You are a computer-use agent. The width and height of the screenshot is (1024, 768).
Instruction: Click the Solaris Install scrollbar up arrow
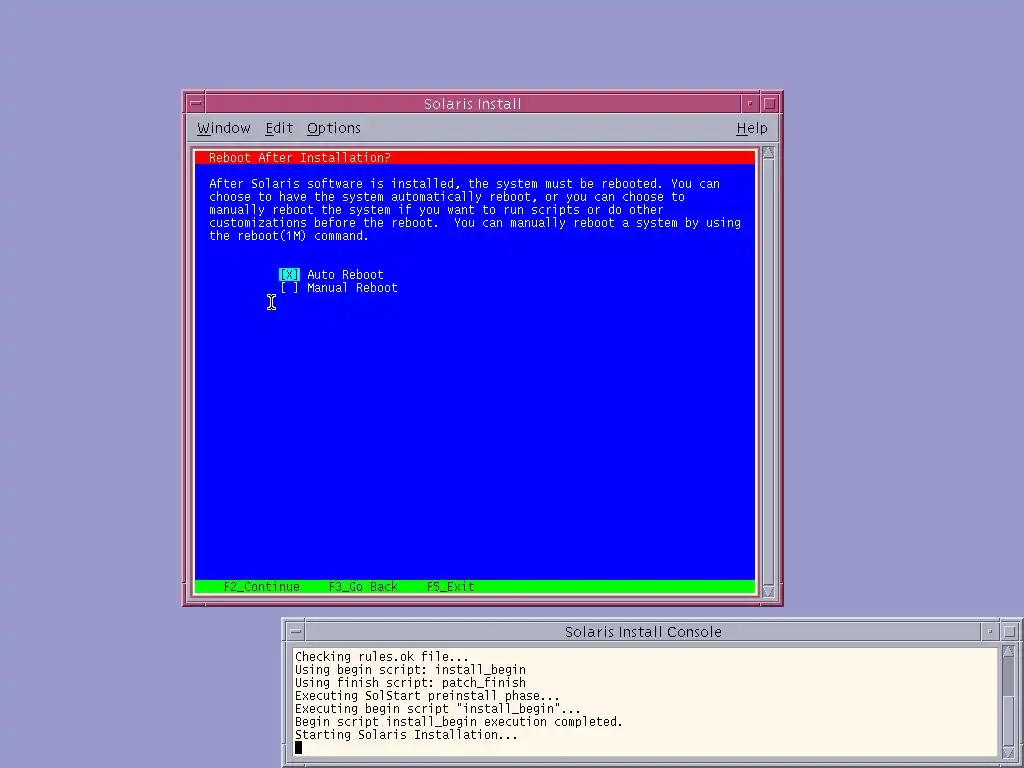click(x=768, y=153)
